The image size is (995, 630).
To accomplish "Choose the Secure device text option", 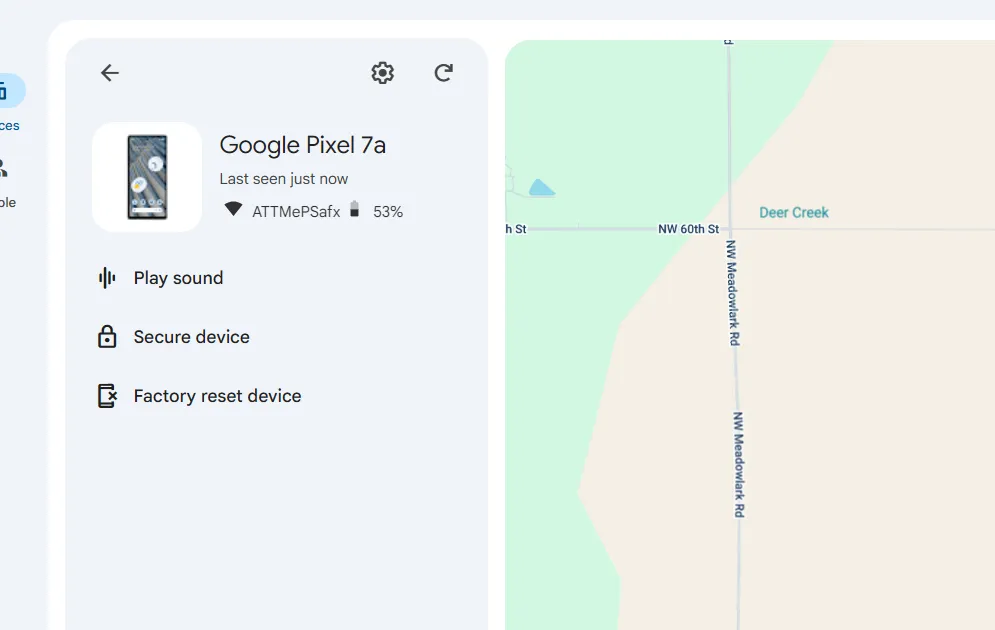I will click(192, 337).
